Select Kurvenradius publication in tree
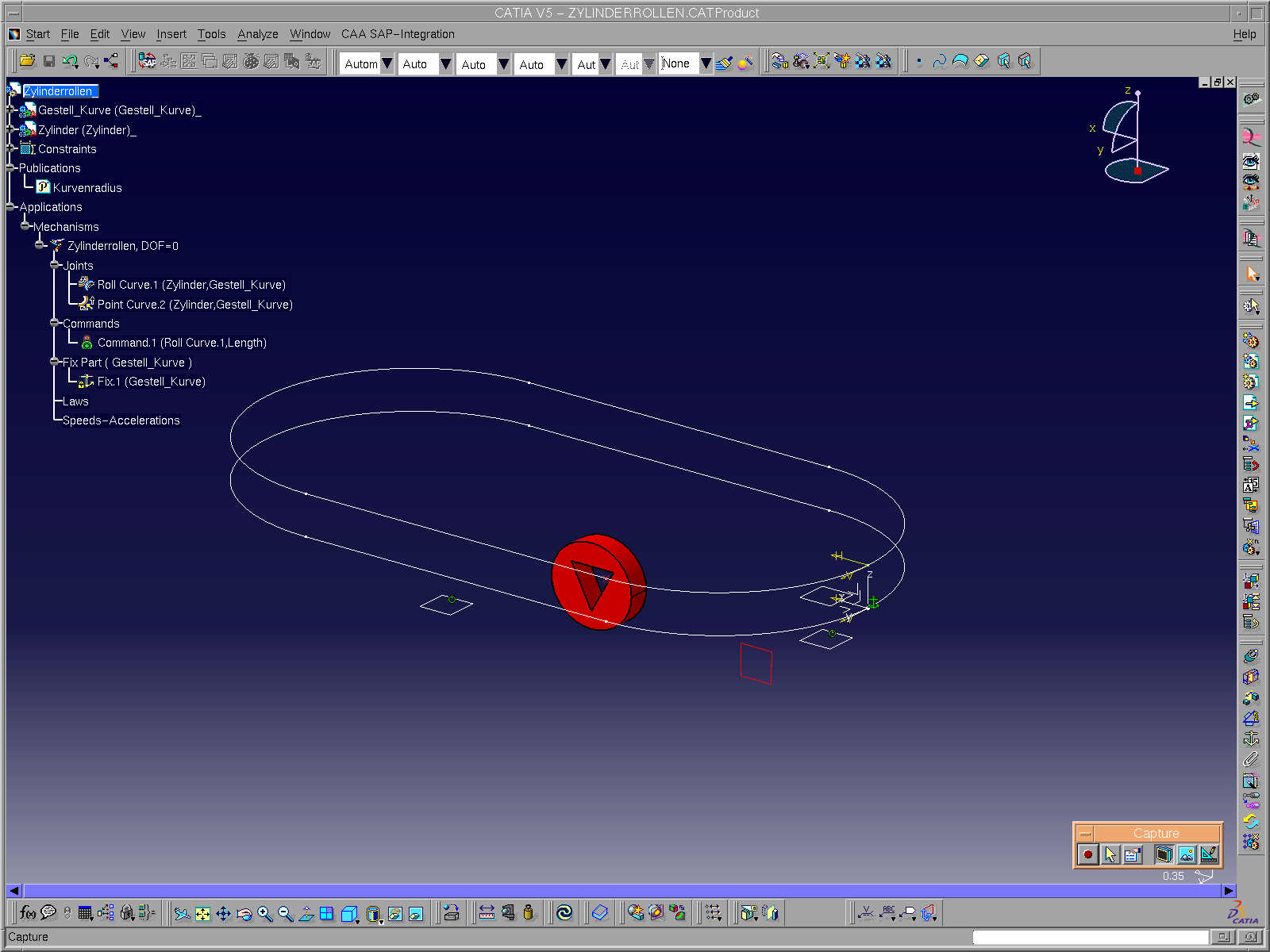1270x952 pixels. click(x=87, y=188)
